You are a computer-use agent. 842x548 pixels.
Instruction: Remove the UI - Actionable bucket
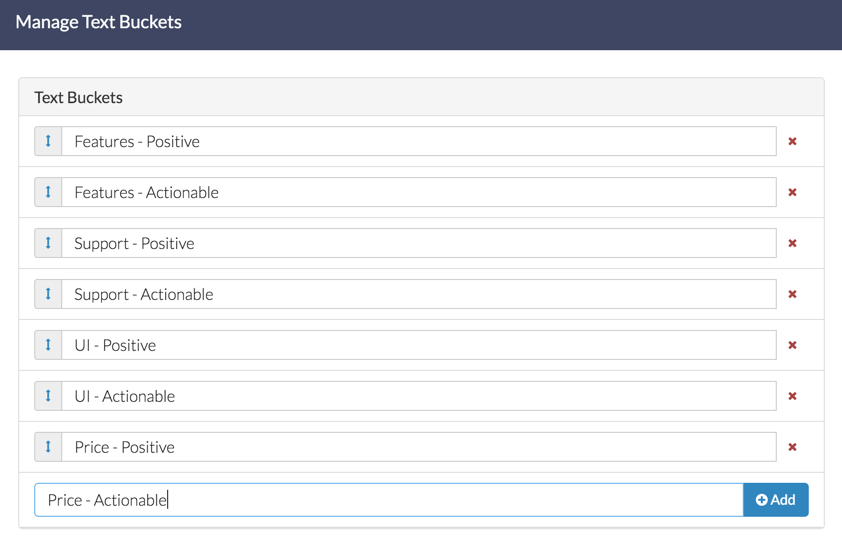(792, 397)
